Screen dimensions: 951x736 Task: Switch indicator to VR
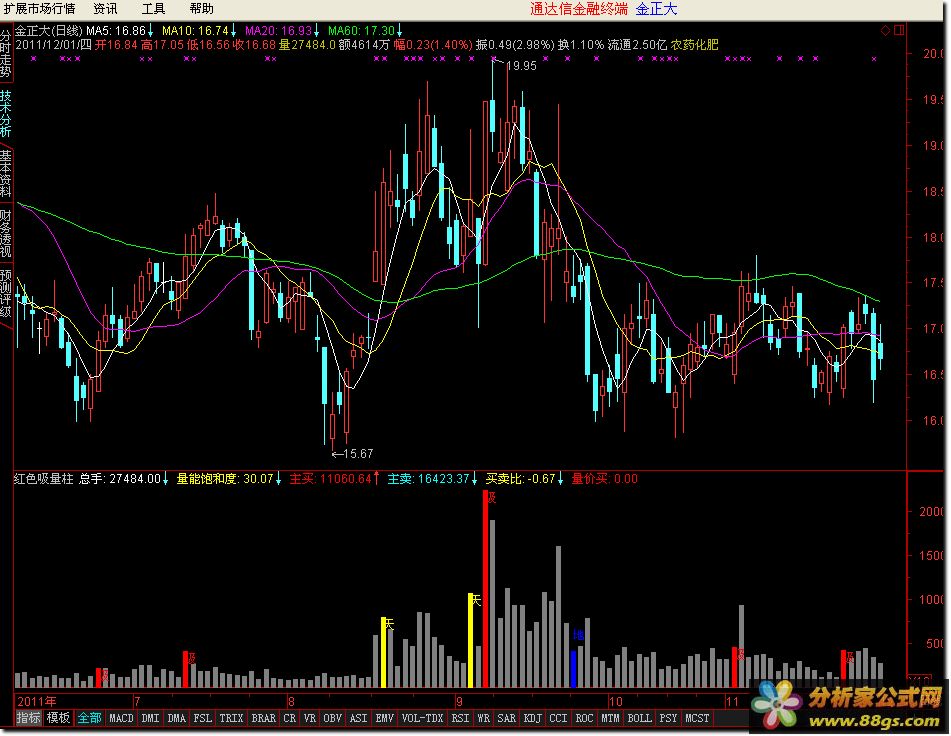(310, 718)
